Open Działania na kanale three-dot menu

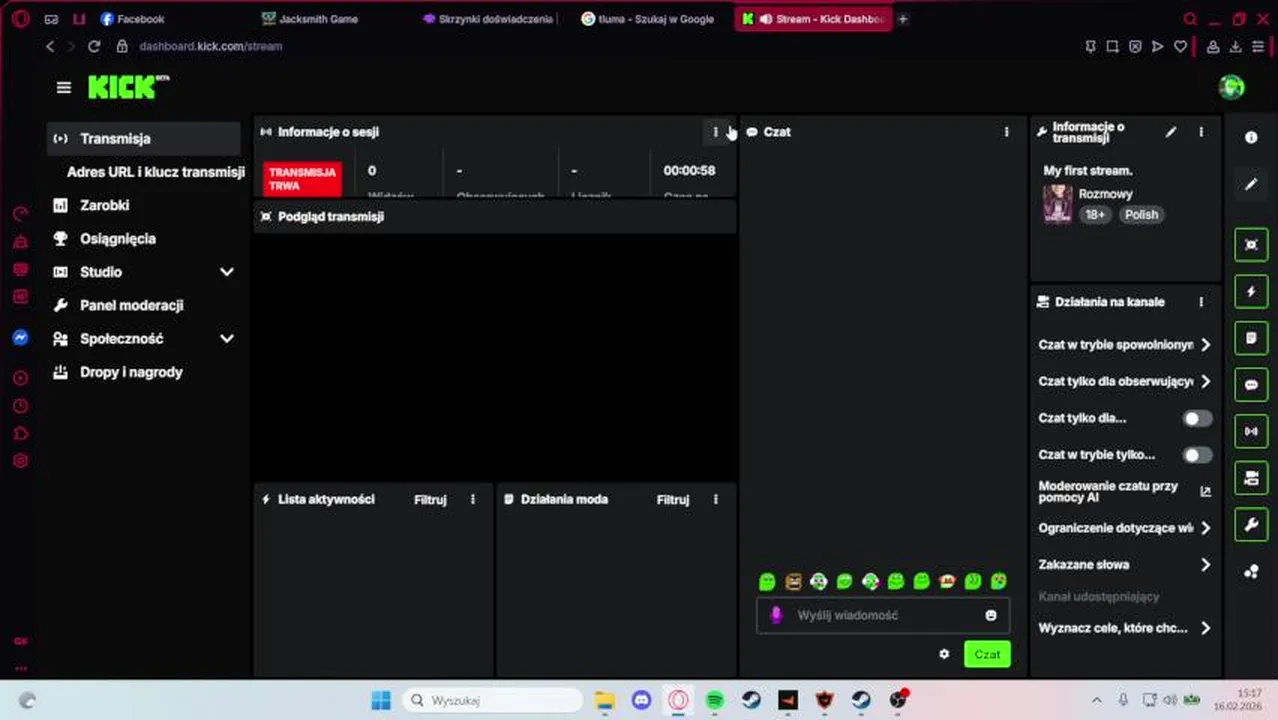pyautogui.click(x=1201, y=302)
